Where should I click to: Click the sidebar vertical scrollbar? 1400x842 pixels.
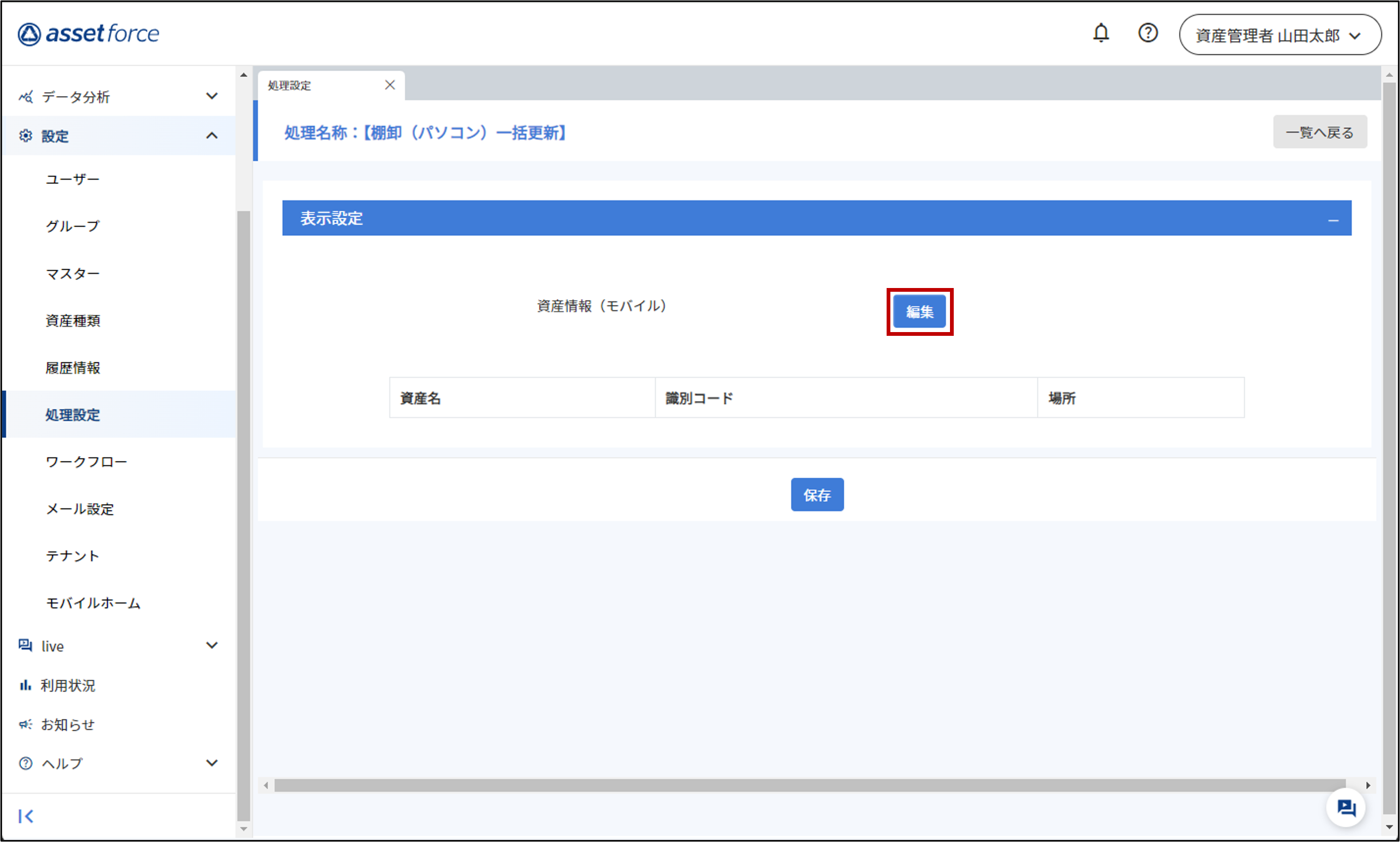[244, 515]
